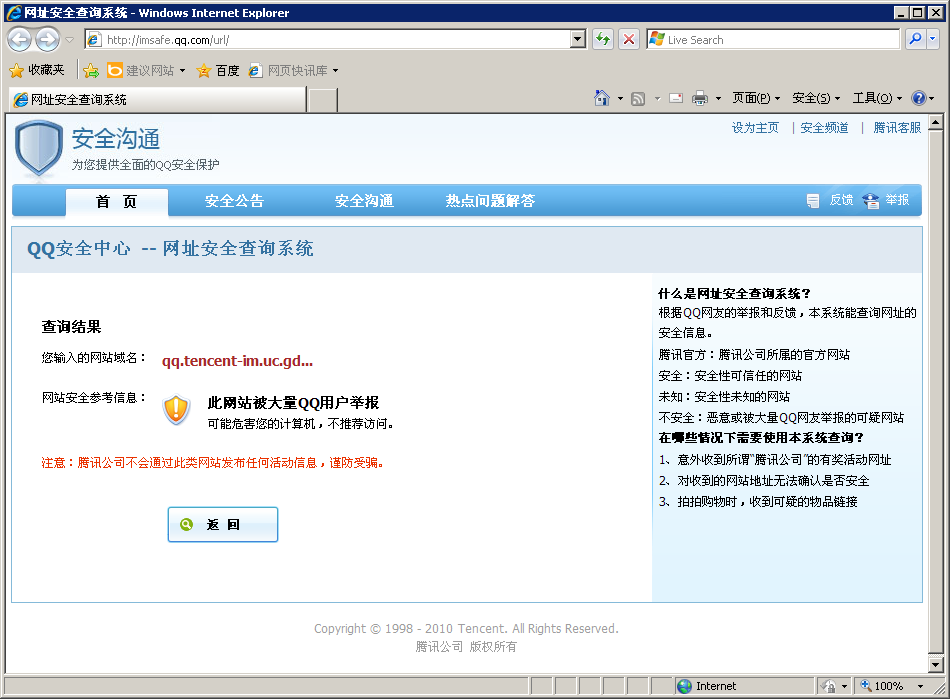
Task: Open a new blank browser tab
Action: click(322, 100)
